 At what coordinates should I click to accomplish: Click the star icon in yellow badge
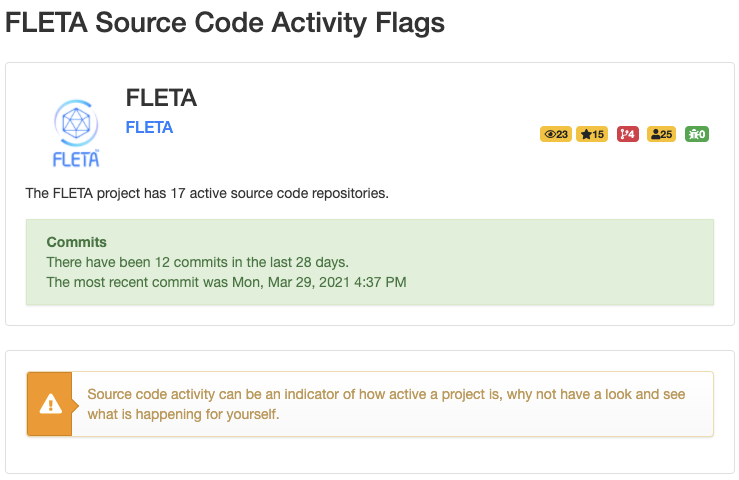[586, 134]
